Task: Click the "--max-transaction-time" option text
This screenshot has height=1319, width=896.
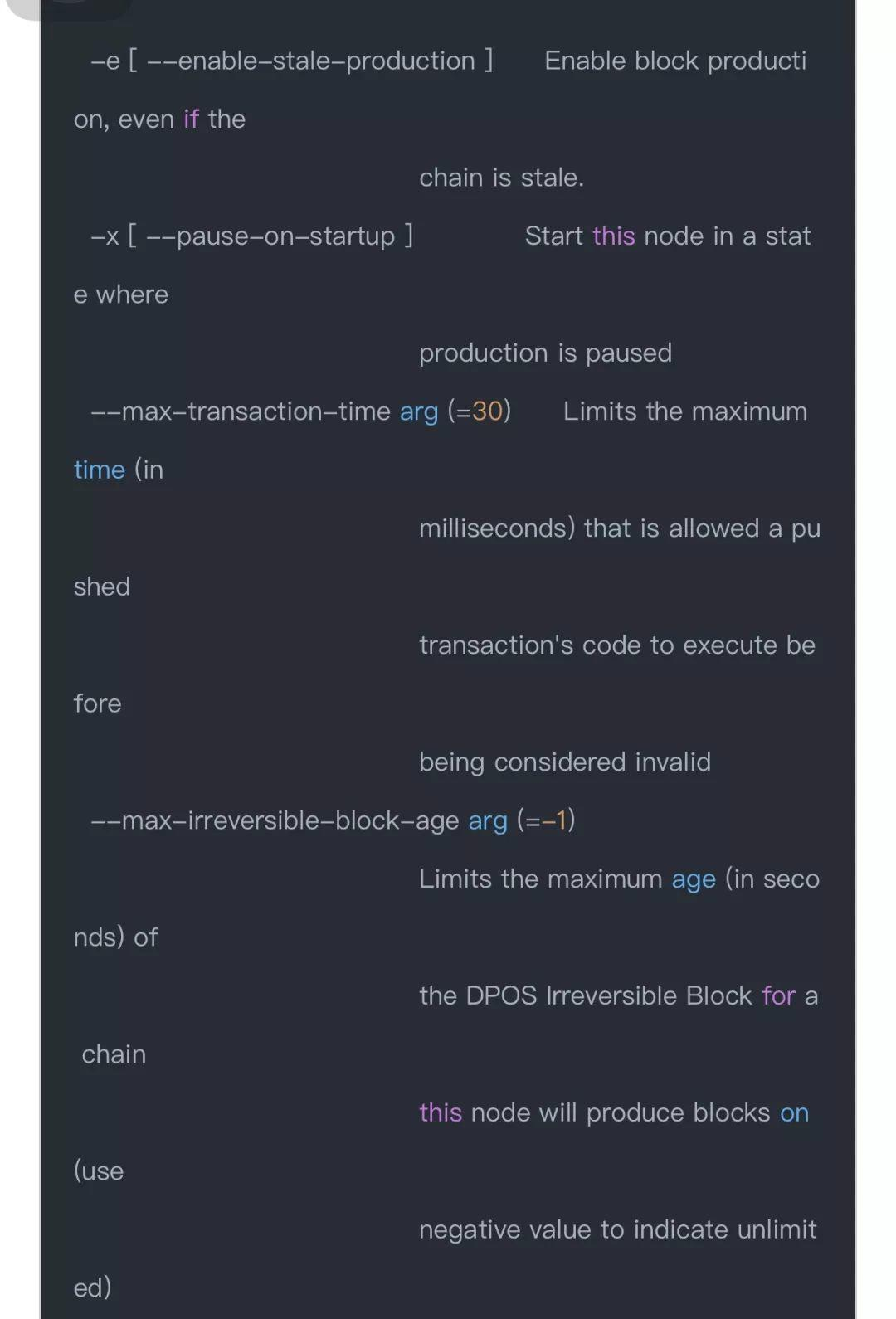Action: click(241, 411)
